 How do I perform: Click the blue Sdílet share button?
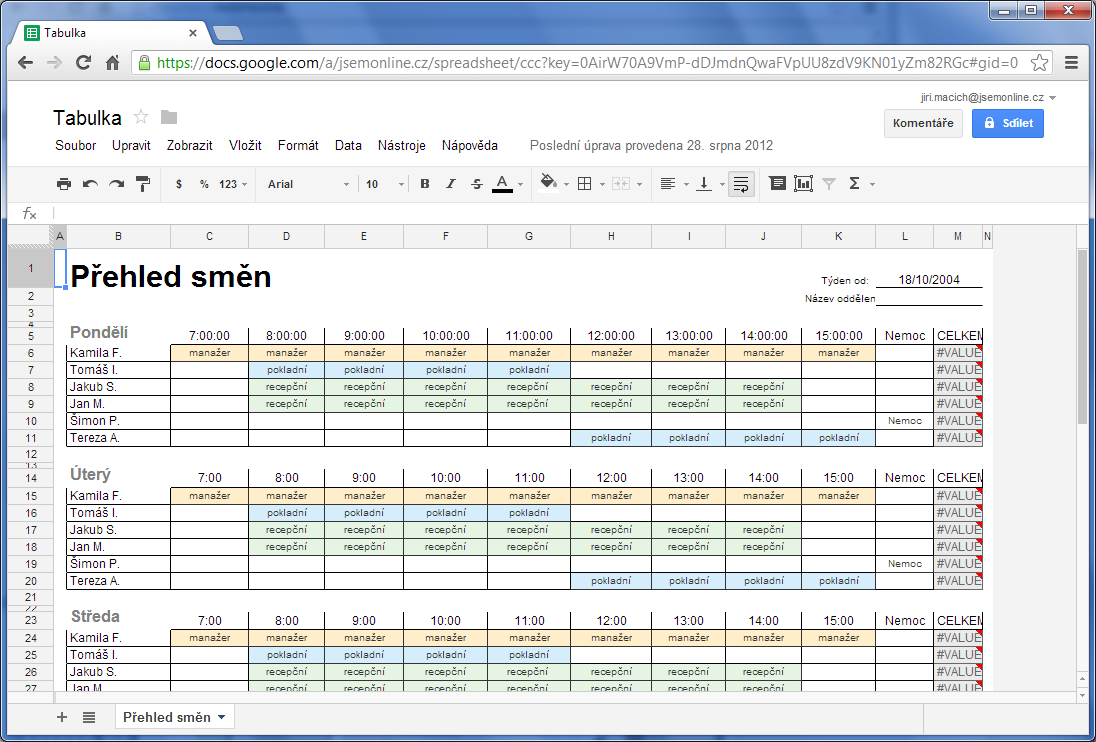(x=1007, y=123)
